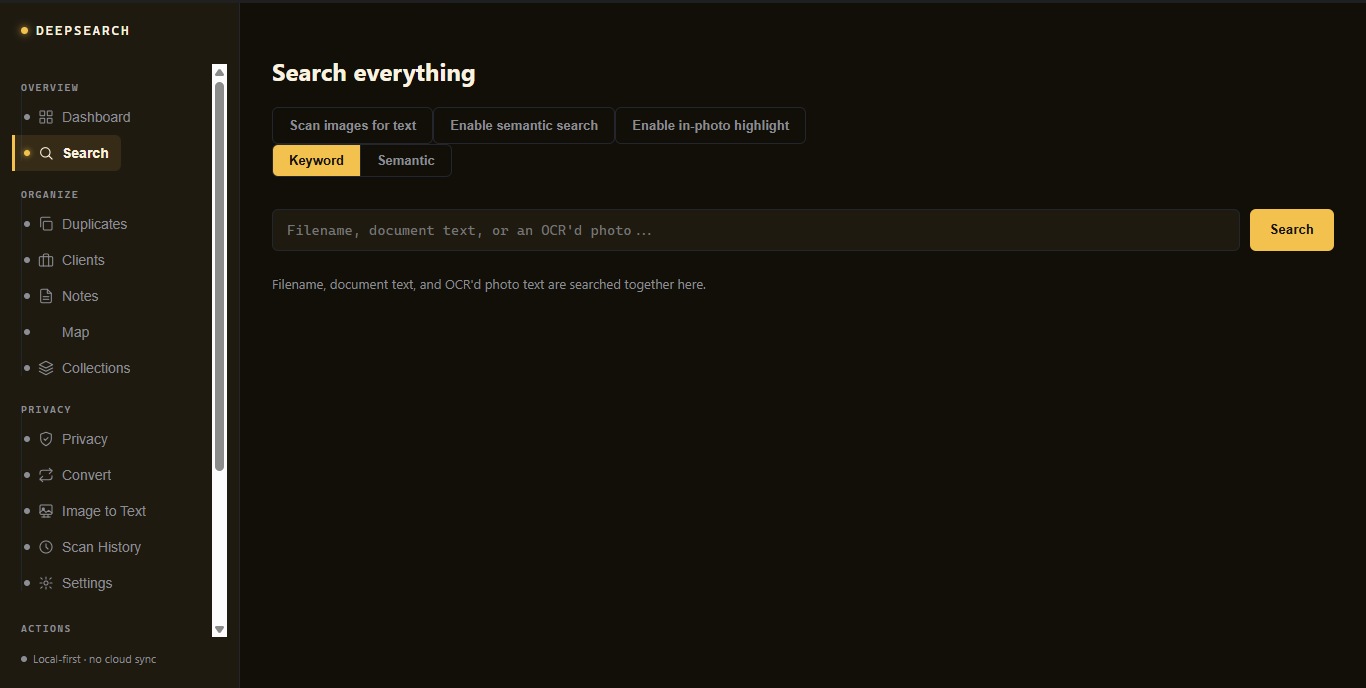Click the Privacy shield icon
This screenshot has width=1366, height=688.
click(x=46, y=439)
